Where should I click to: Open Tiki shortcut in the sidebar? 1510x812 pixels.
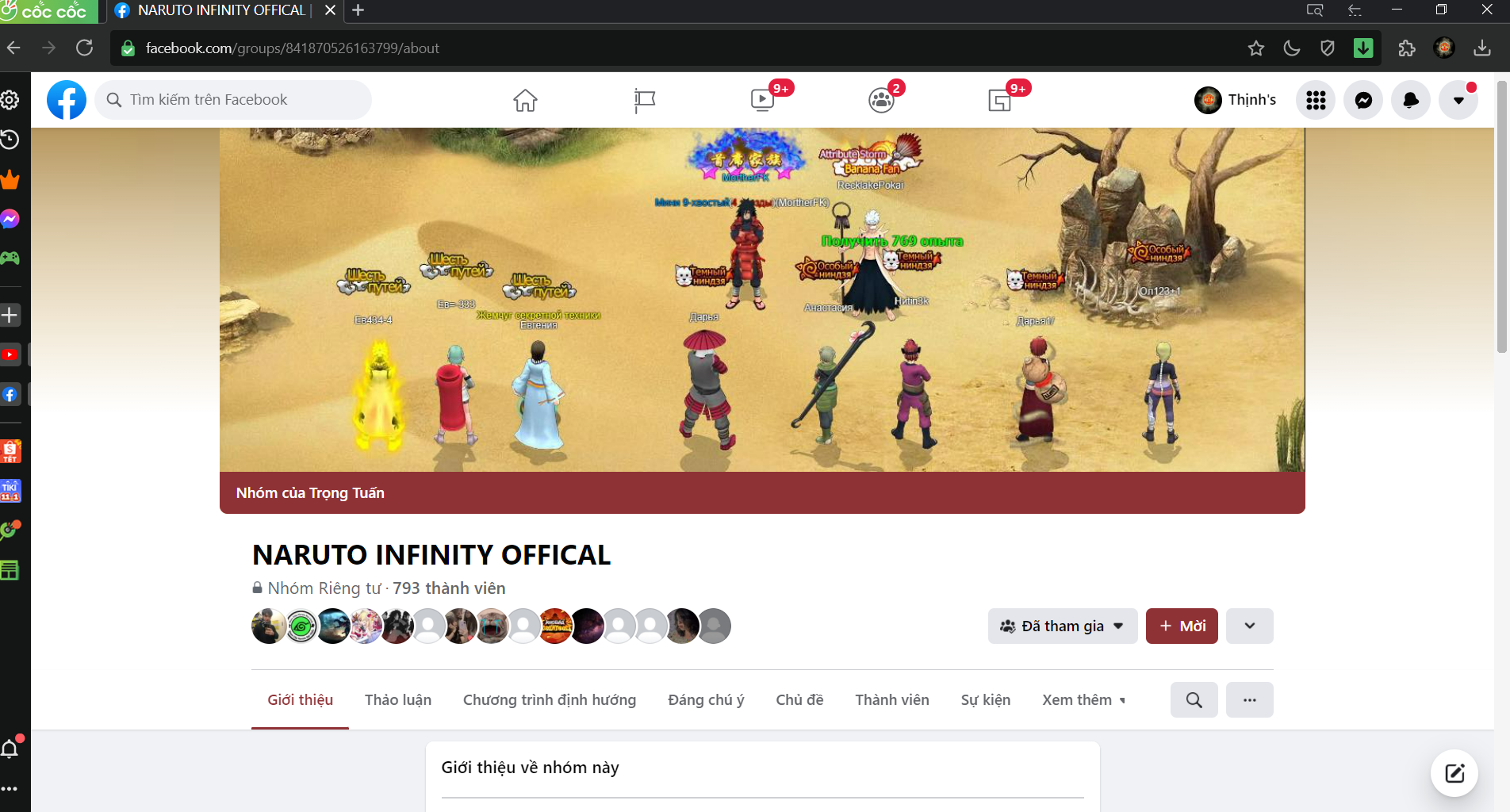10,491
